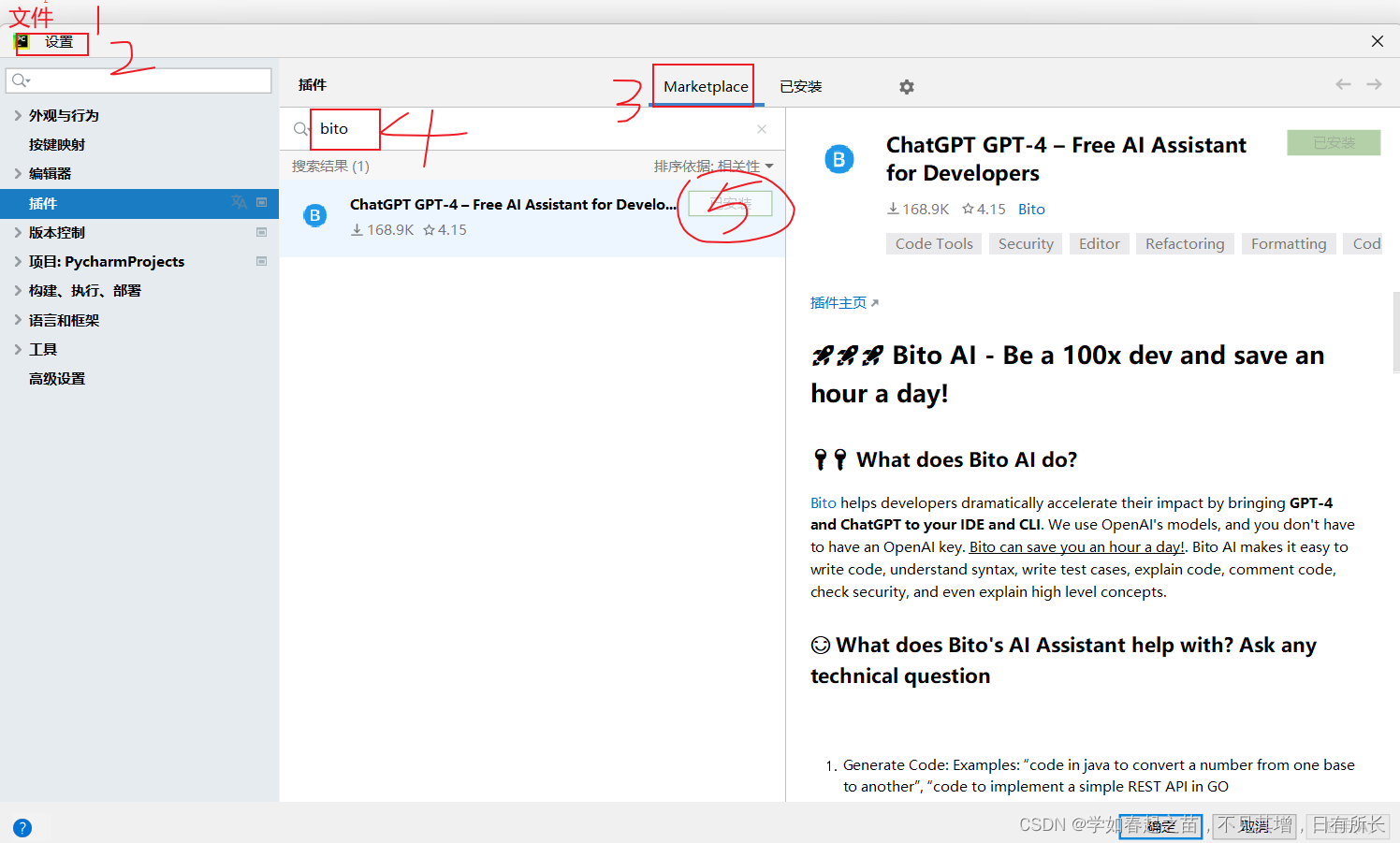This screenshot has width=1400, height=843.
Task: Click the Bito link in the description paragraph
Action: [824, 502]
